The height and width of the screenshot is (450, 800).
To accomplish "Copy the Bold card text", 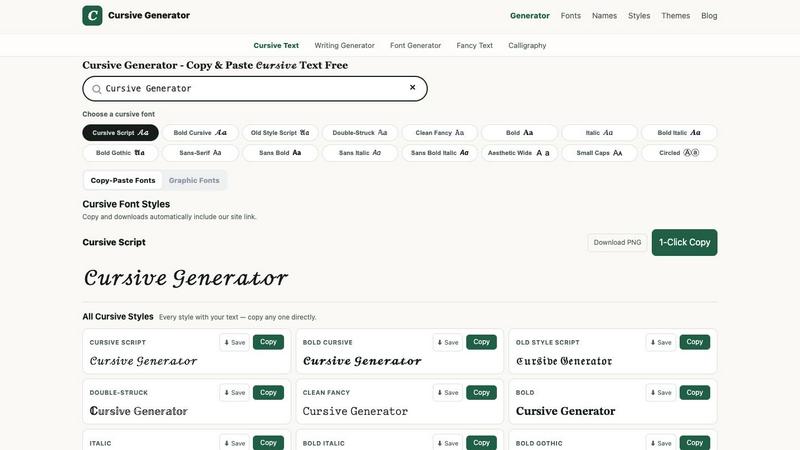I will [694, 392].
